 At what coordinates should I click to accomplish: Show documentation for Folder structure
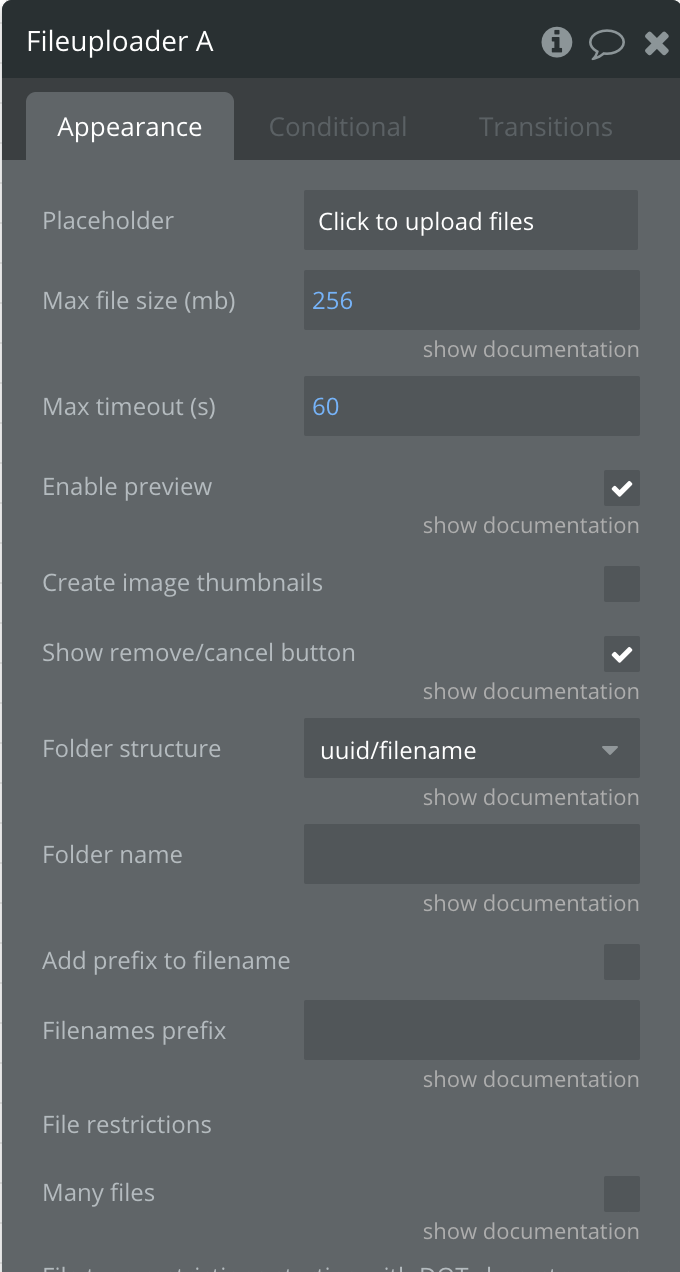point(530,798)
